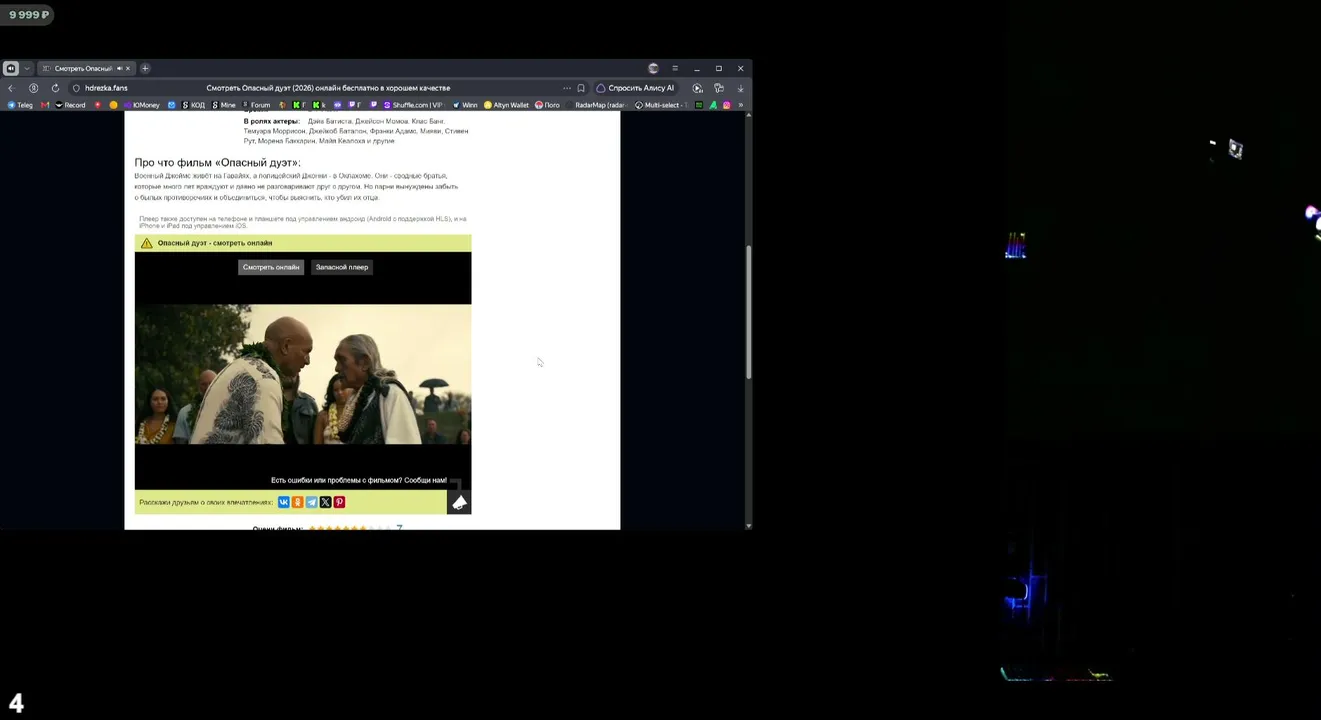Open the КОД bookmark
1321x720 pixels.
pyautogui.click(x=192, y=105)
